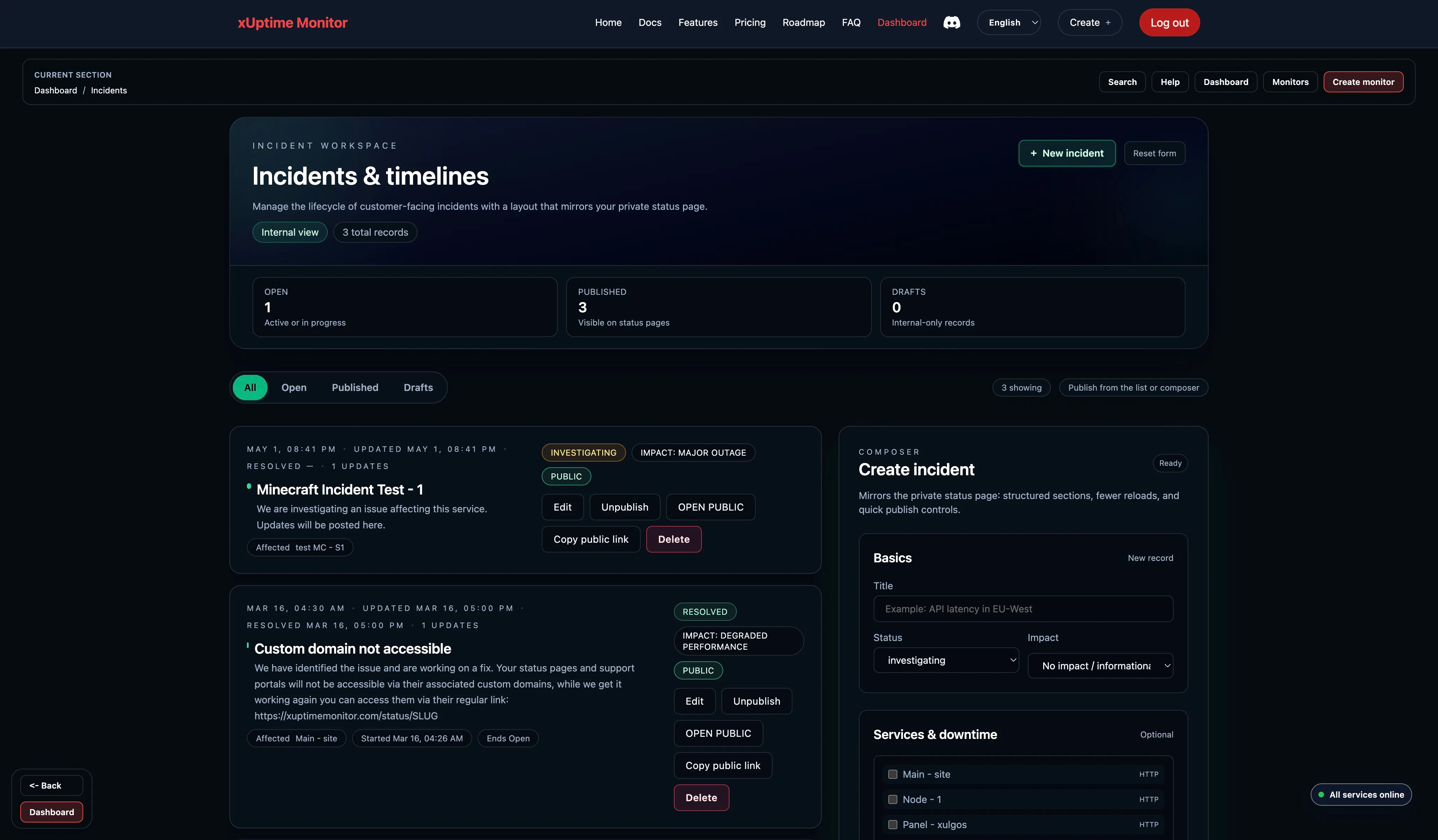The height and width of the screenshot is (840, 1438).
Task: Click the Title input field
Action: (1023, 609)
